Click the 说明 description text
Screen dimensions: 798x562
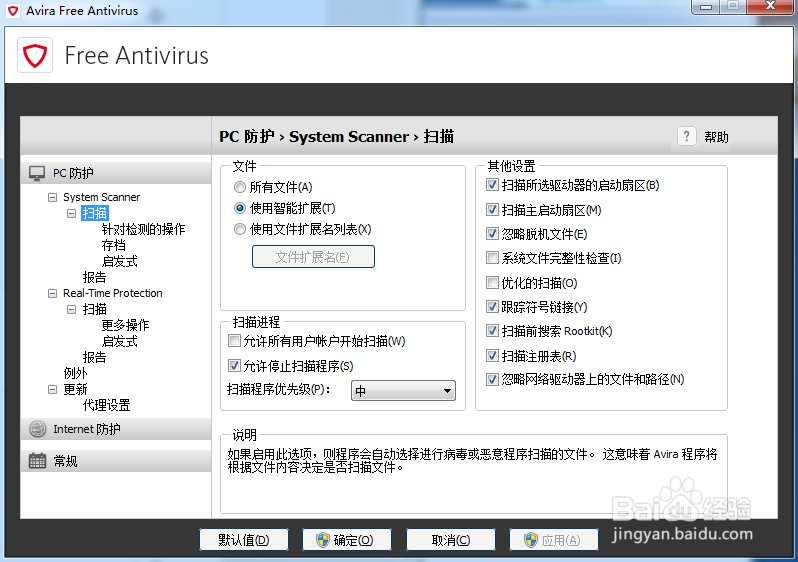tap(472, 460)
